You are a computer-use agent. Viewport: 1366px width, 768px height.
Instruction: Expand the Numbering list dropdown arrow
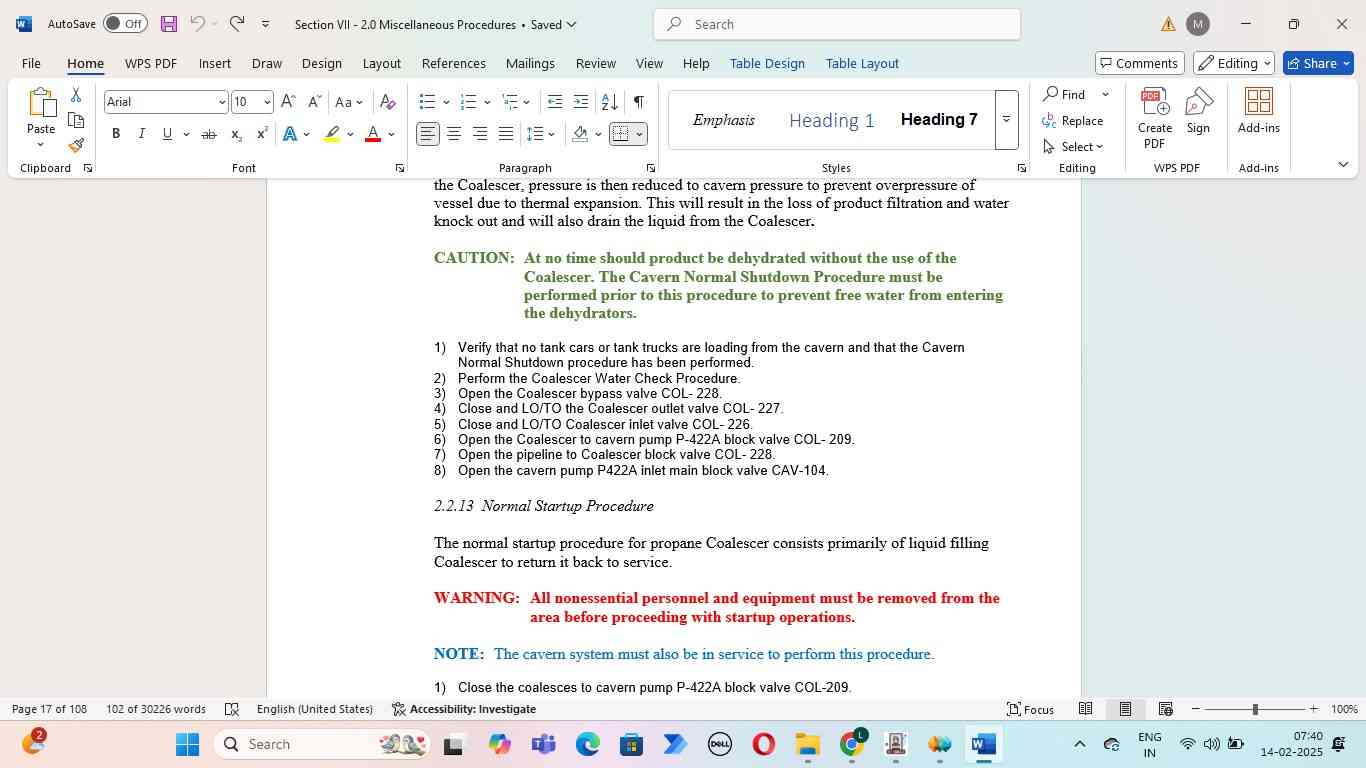point(487,102)
